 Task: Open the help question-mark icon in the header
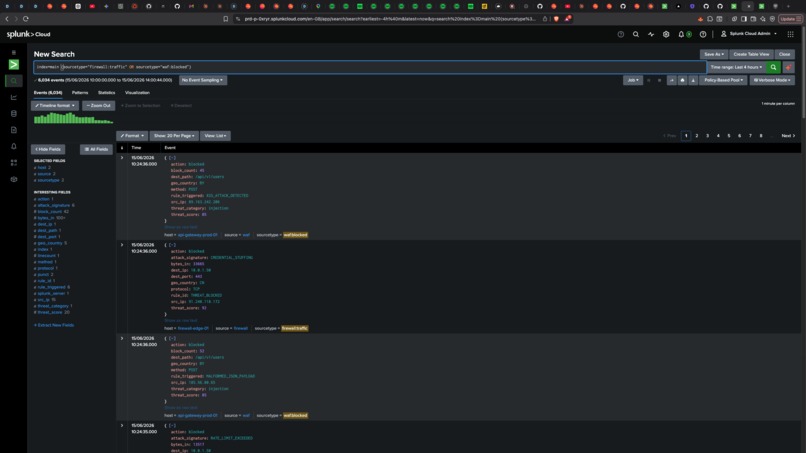pyautogui.click(x=703, y=34)
